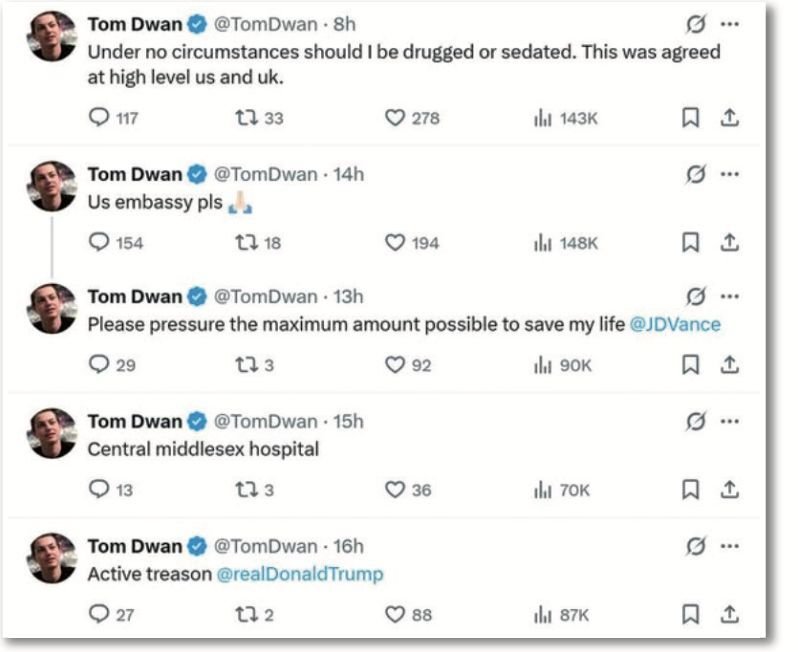Bookmark the 'Active treason' tweet
Image resolution: width=798 pixels, height=652 pixels.
[x=690, y=614]
